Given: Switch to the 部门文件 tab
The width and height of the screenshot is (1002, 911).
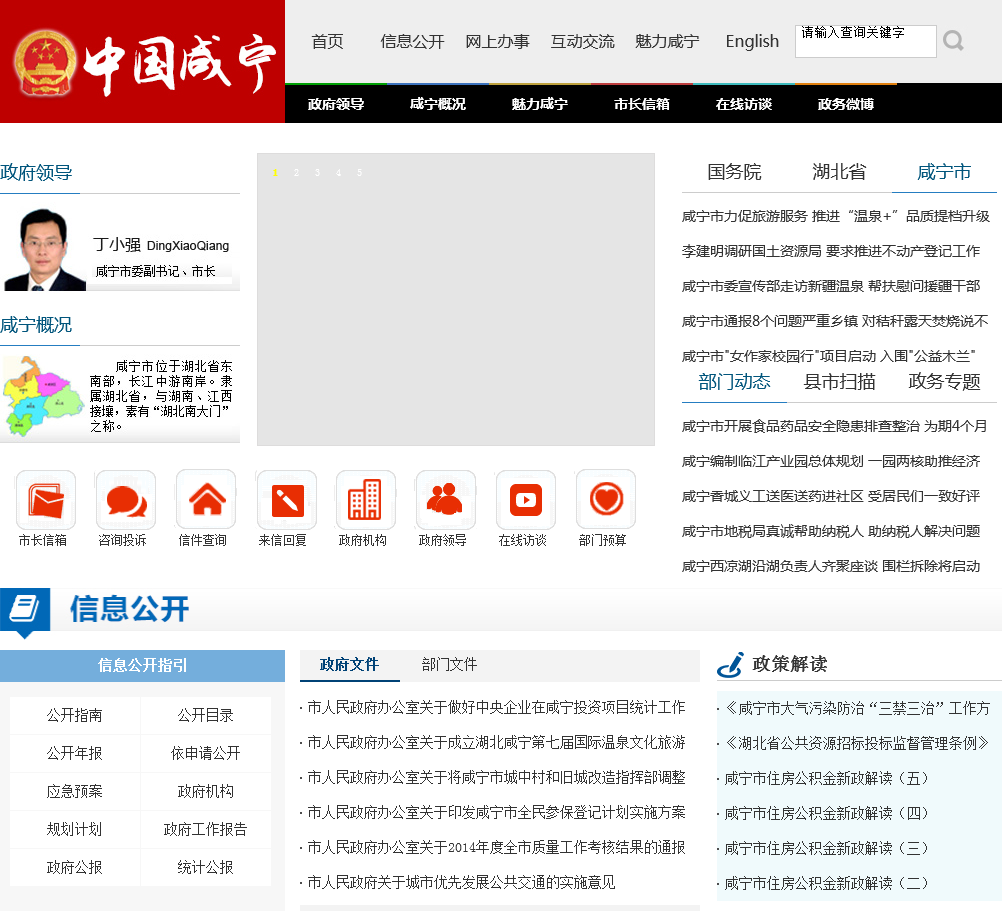Looking at the screenshot, I should point(449,665).
